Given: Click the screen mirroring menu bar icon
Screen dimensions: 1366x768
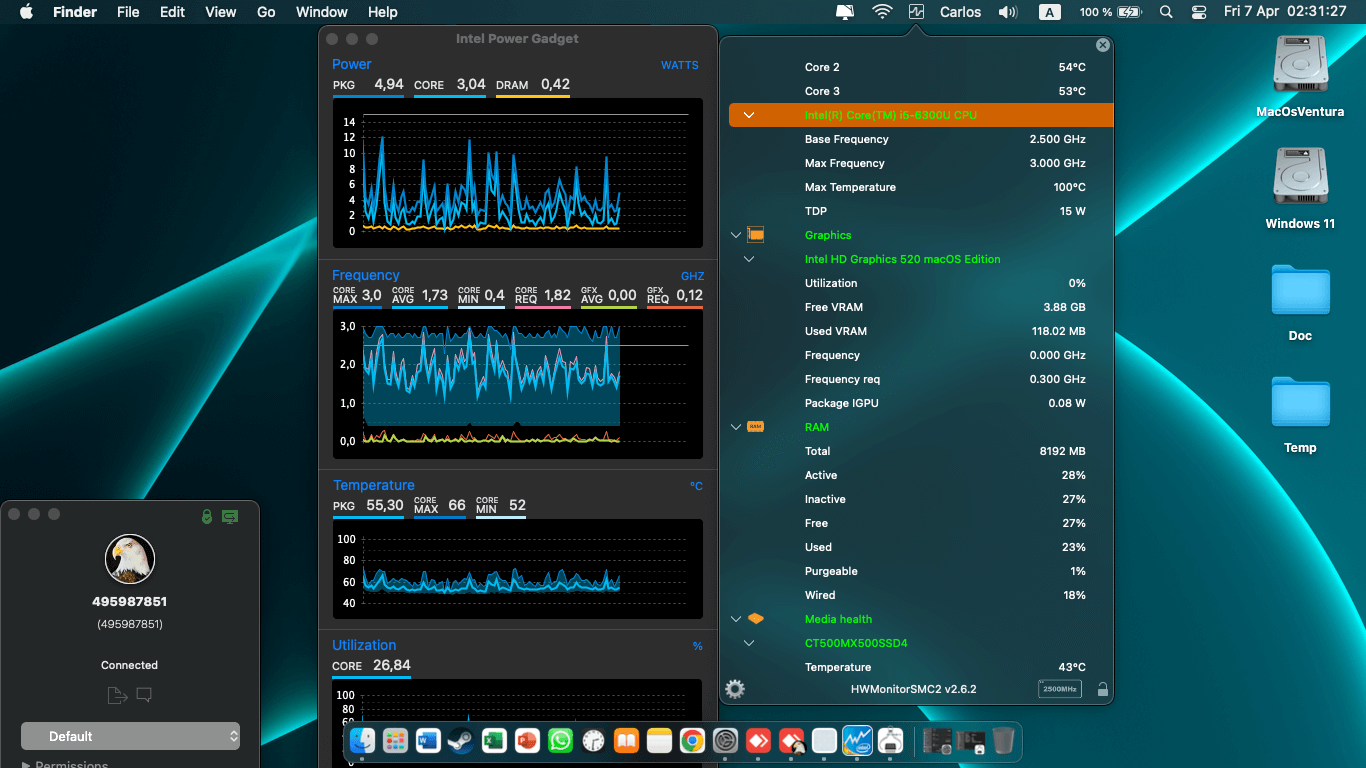Looking at the screenshot, I should click(x=845, y=12).
